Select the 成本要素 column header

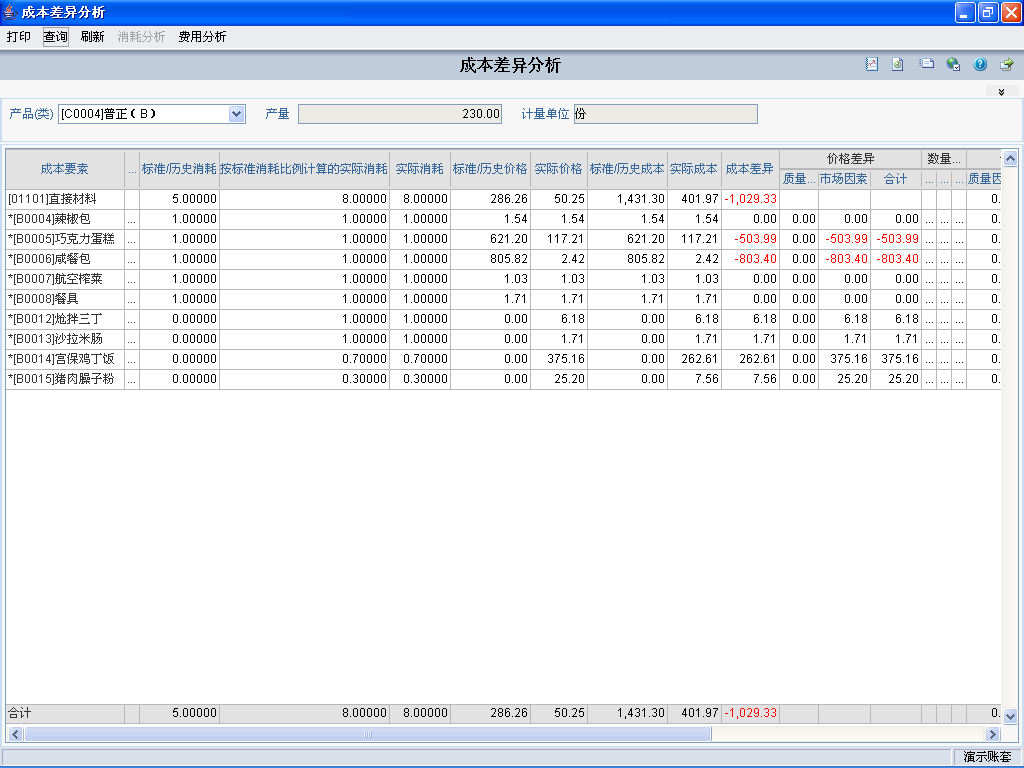click(65, 169)
